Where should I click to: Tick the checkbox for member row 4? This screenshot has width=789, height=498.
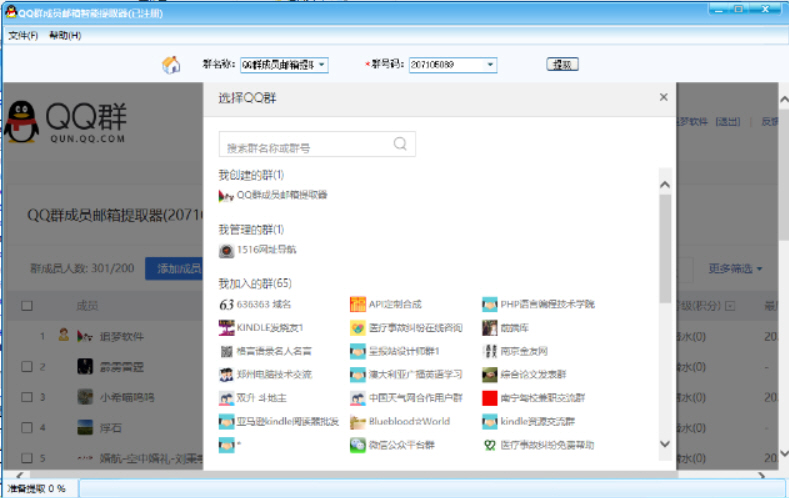click(x=27, y=428)
